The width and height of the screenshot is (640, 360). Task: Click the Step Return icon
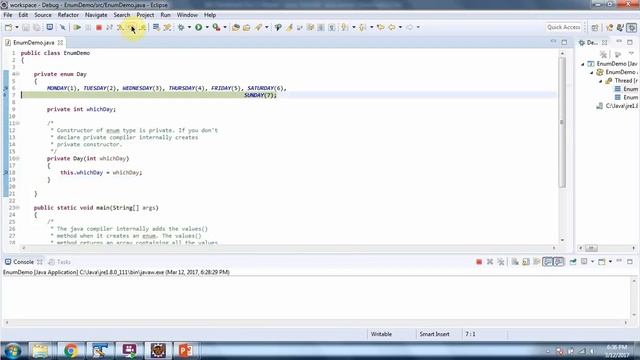(x=142, y=27)
